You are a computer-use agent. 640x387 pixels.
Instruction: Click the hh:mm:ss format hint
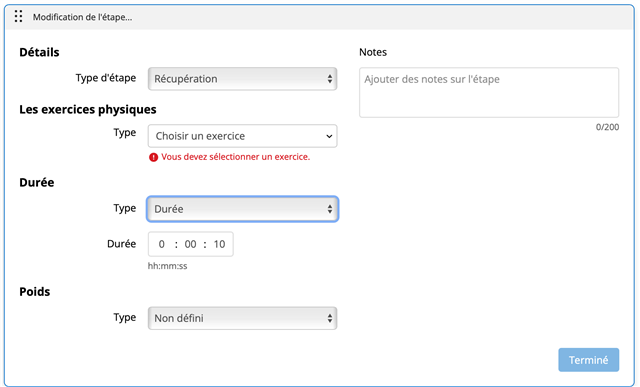coord(167,266)
